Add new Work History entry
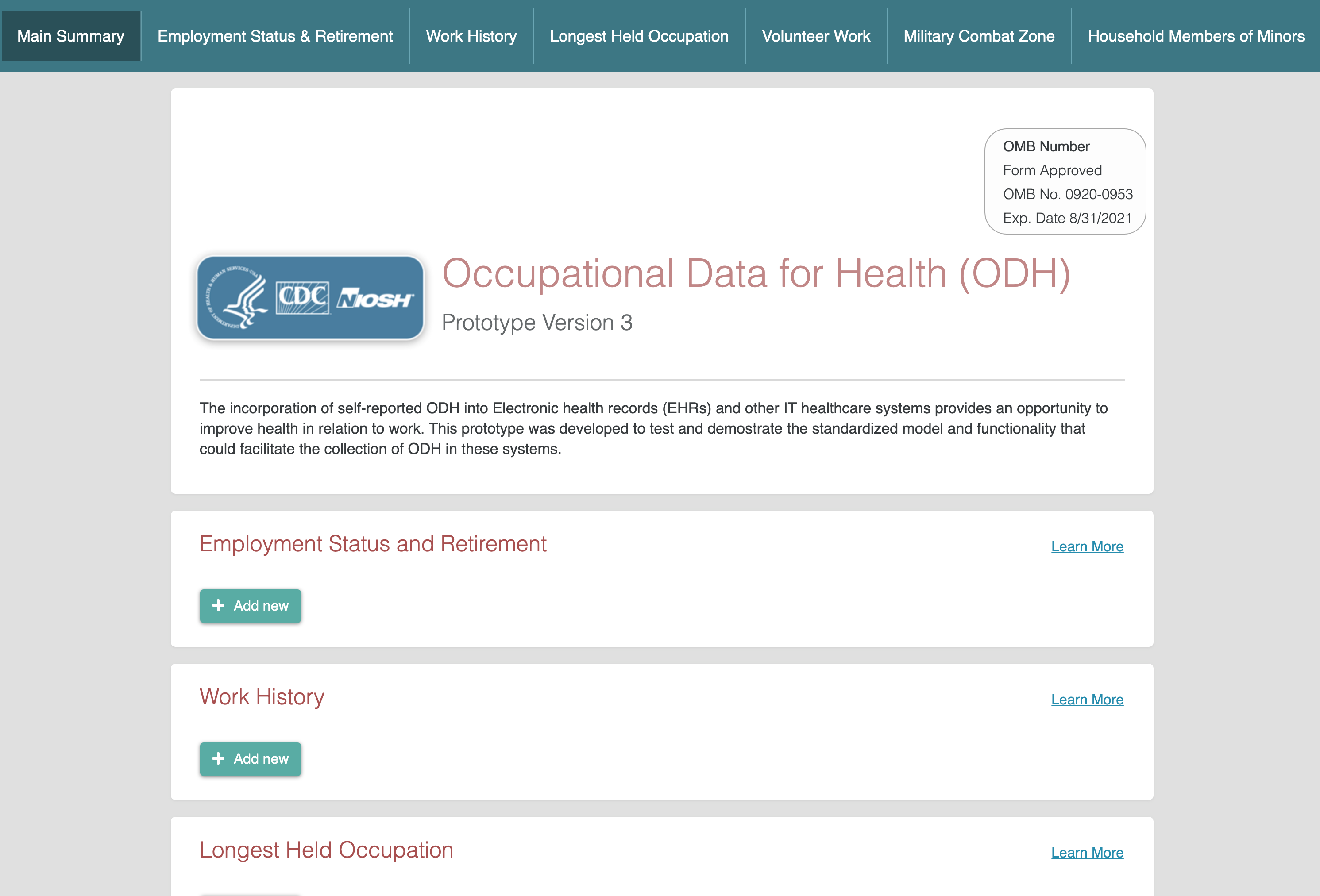The width and height of the screenshot is (1320, 896). coord(251,758)
